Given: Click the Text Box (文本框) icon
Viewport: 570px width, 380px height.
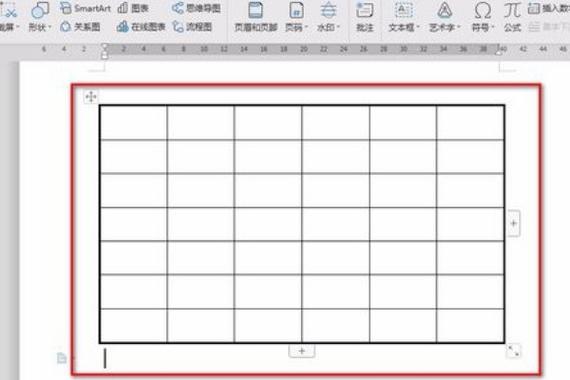Looking at the screenshot, I should point(403,10).
